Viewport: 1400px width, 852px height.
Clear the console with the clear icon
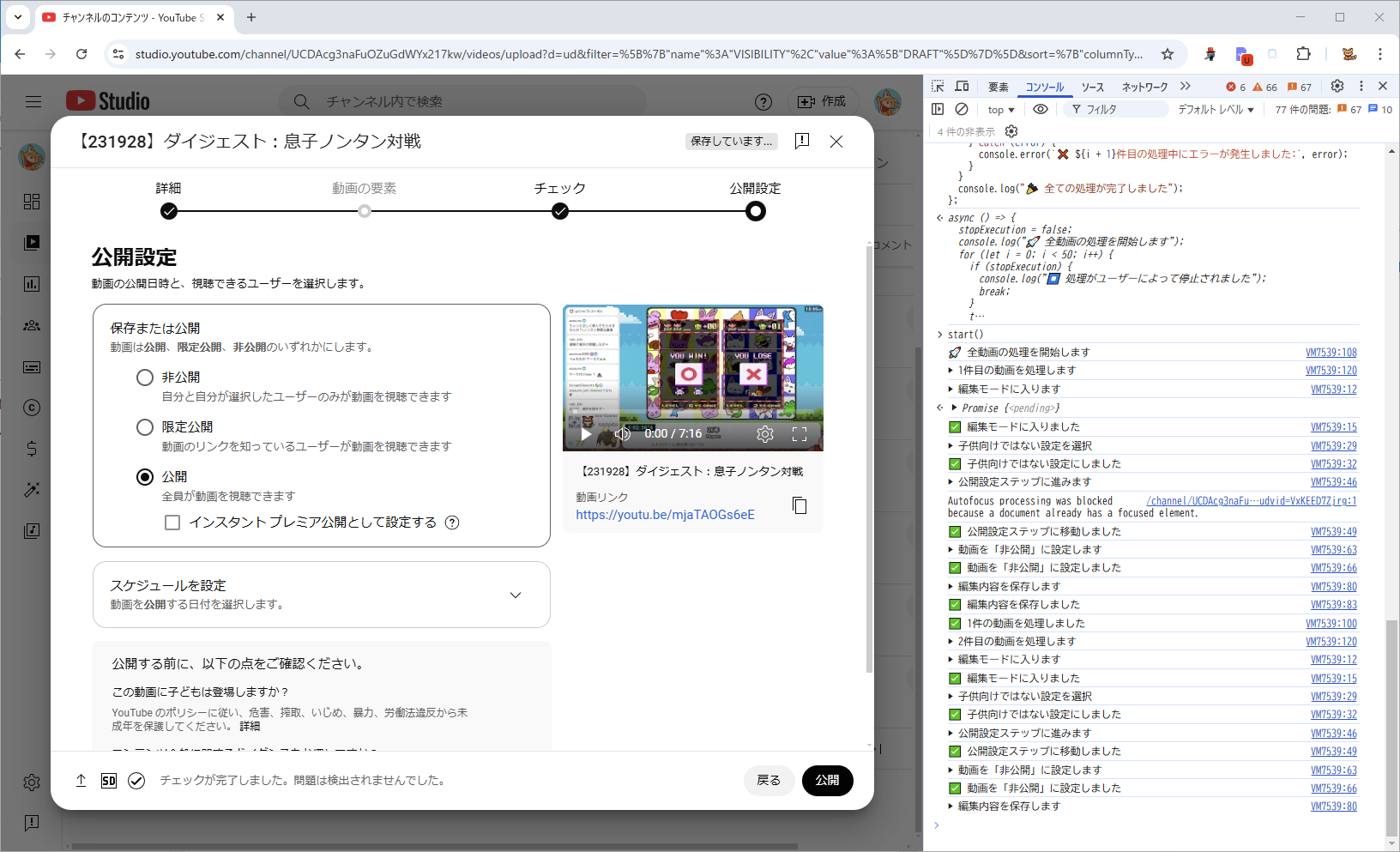(962, 109)
